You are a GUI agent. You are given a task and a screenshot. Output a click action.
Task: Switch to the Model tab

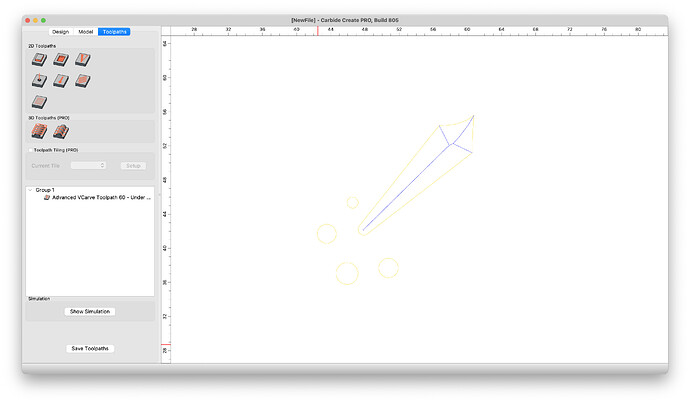coord(86,31)
